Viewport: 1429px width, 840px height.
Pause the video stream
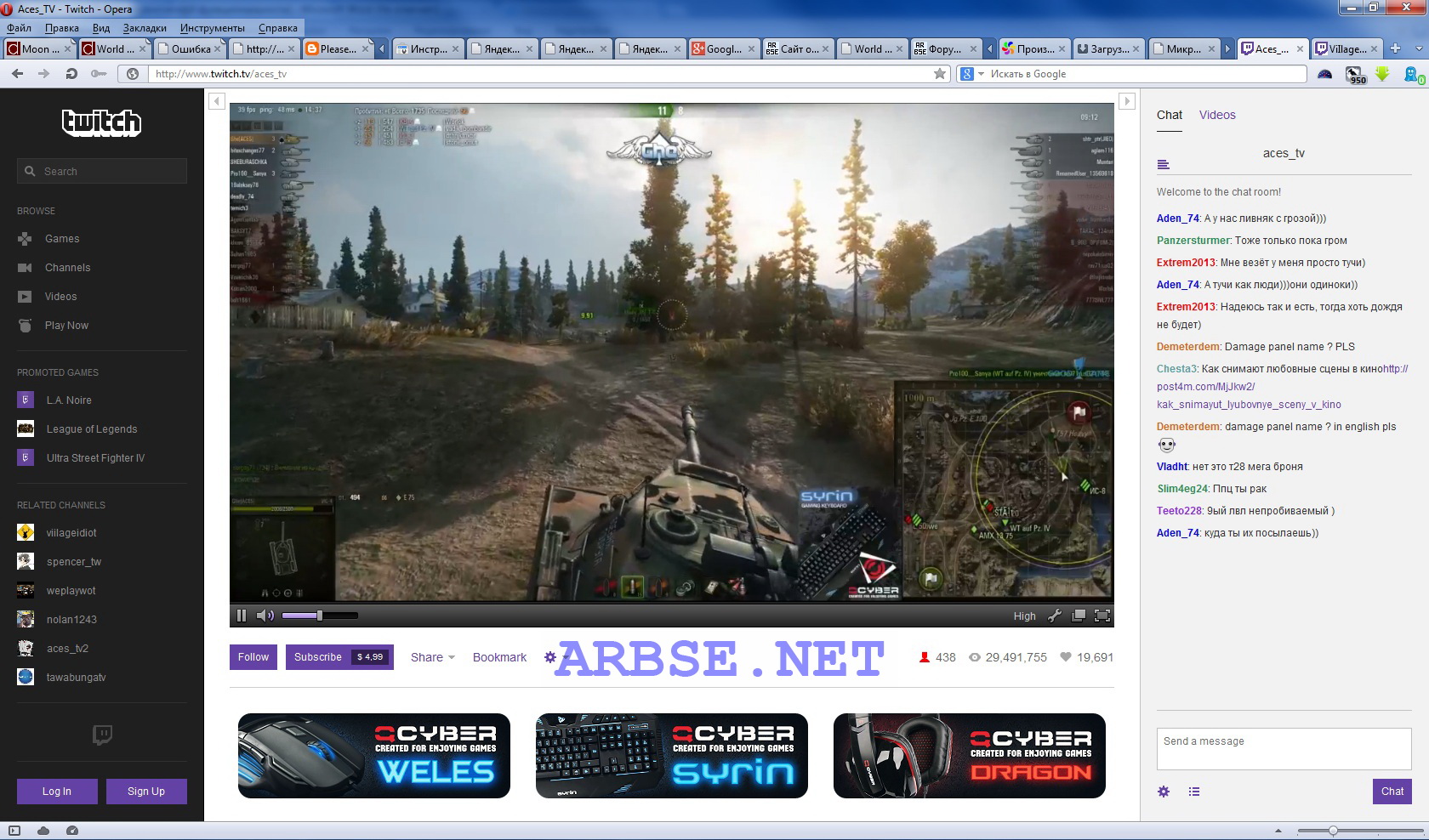(242, 616)
